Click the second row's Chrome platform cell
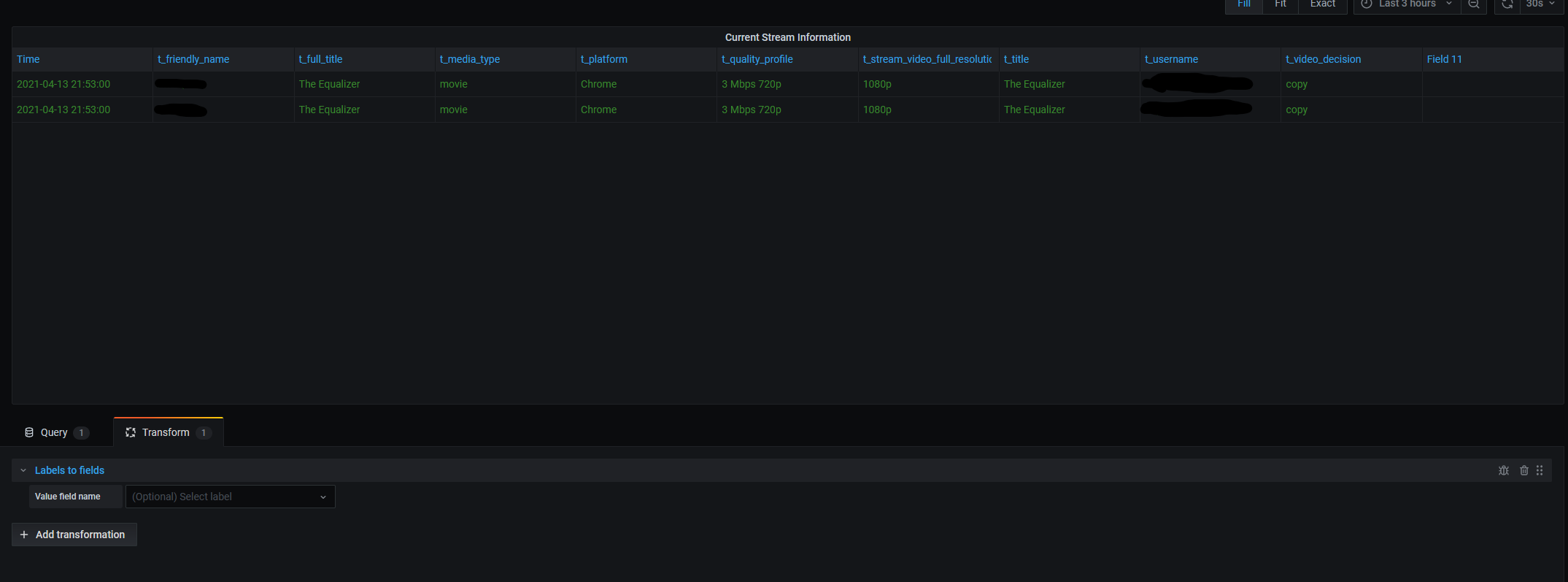 599,110
